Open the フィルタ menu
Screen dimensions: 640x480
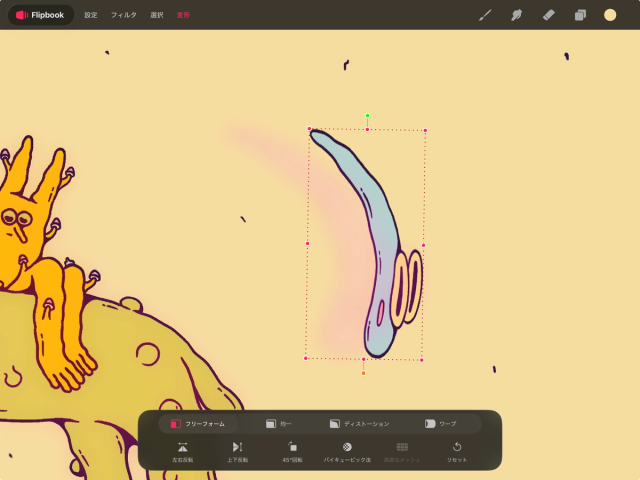pyautogui.click(x=124, y=15)
